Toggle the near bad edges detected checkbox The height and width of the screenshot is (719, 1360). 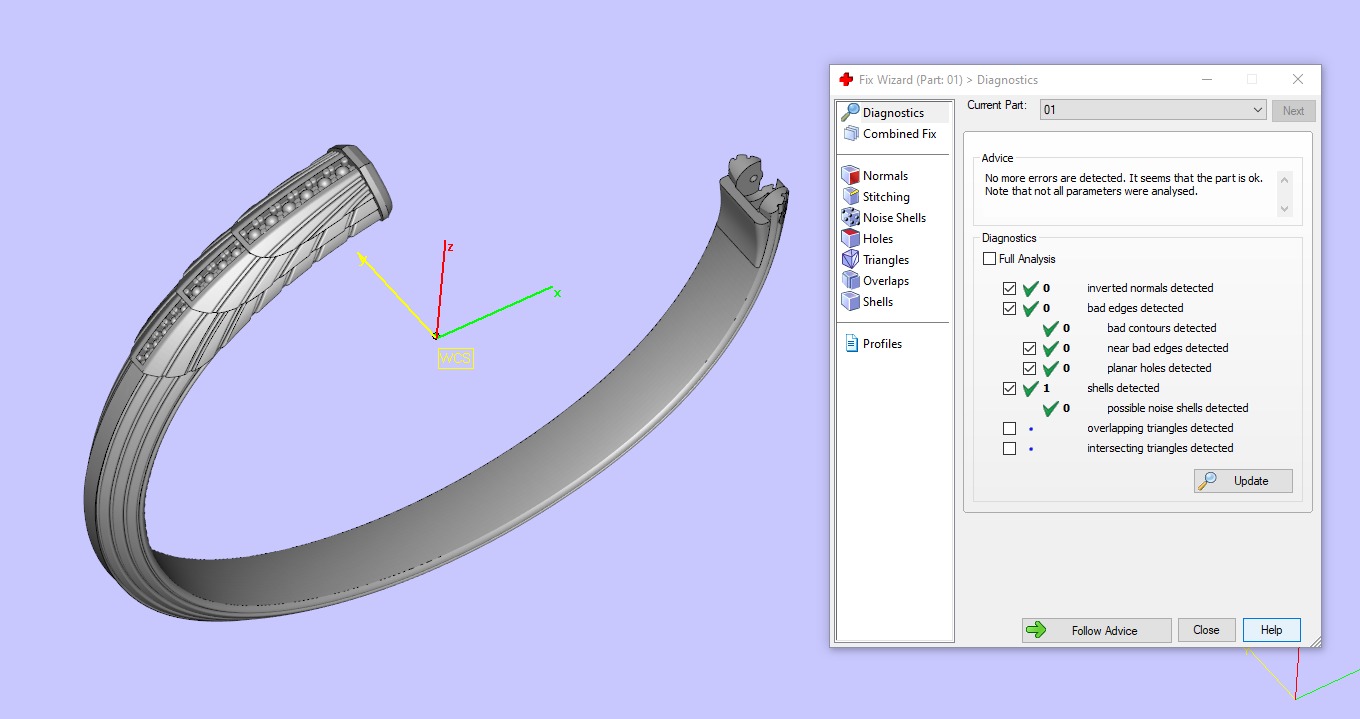point(1029,348)
